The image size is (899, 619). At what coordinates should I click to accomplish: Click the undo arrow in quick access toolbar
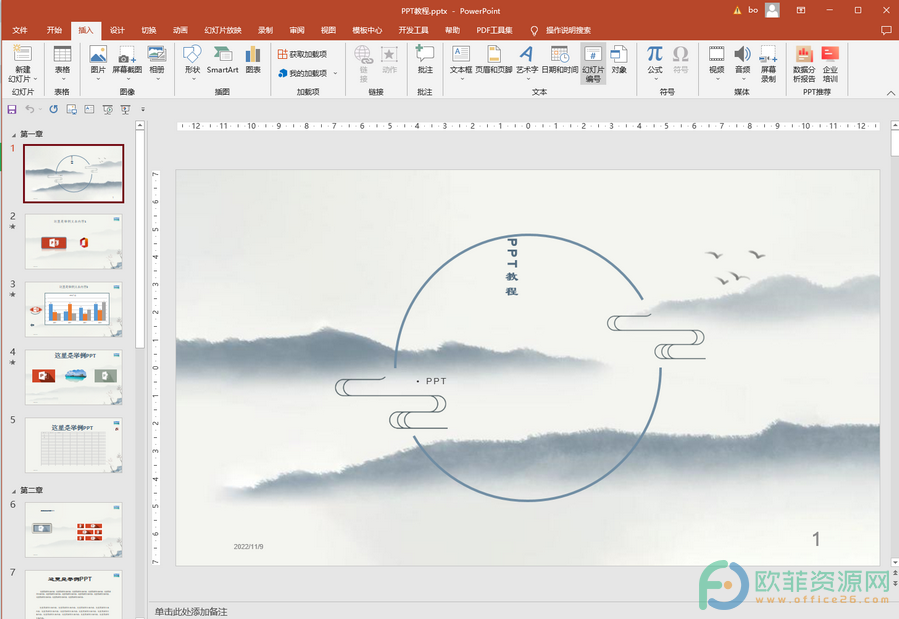[x=30, y=109]
